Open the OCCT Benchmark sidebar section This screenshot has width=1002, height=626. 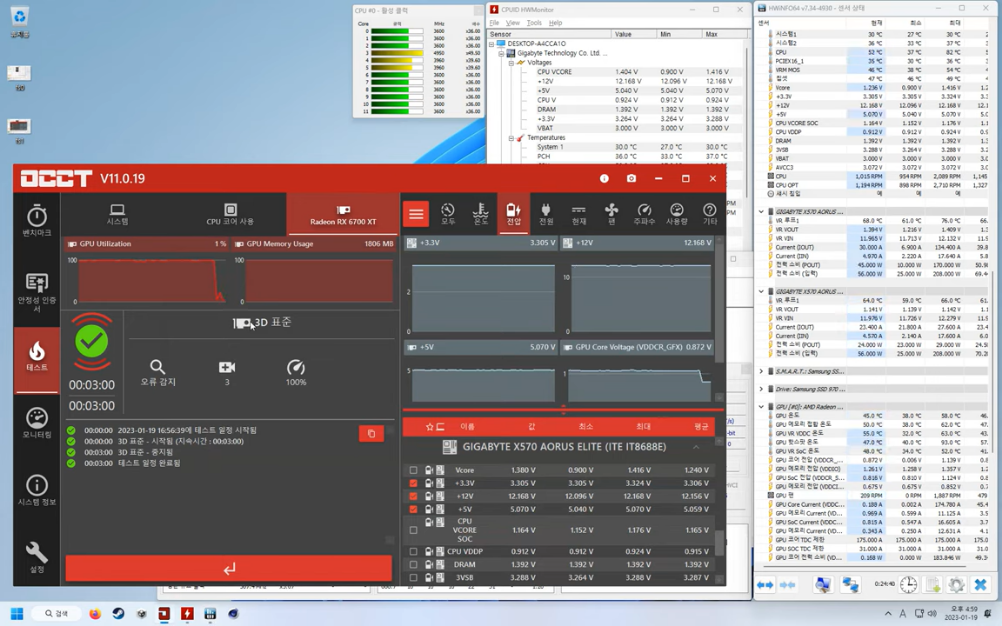pyautogui.click(x=36, y=222)
